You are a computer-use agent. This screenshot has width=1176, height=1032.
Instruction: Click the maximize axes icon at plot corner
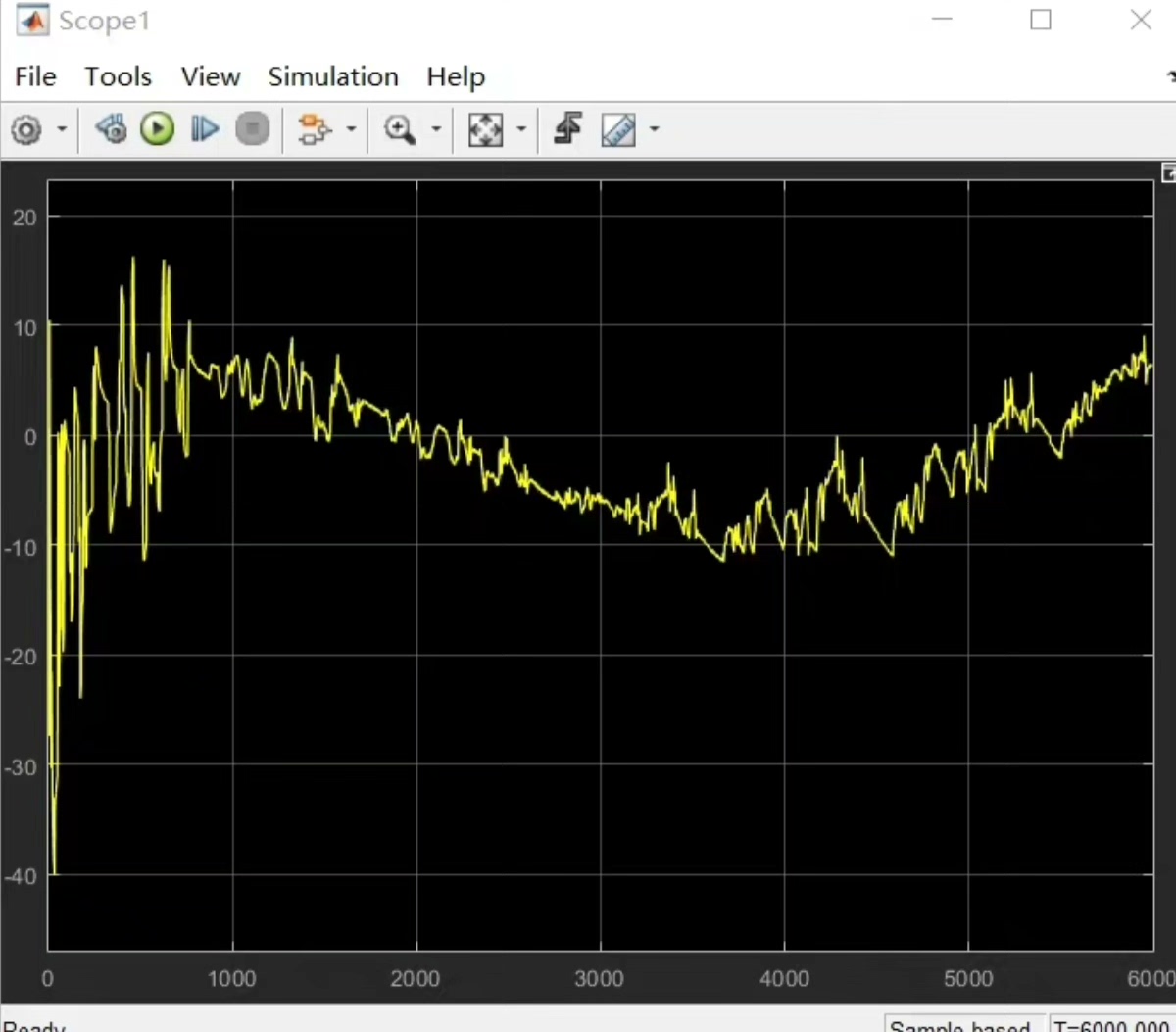coord(1168,173)
